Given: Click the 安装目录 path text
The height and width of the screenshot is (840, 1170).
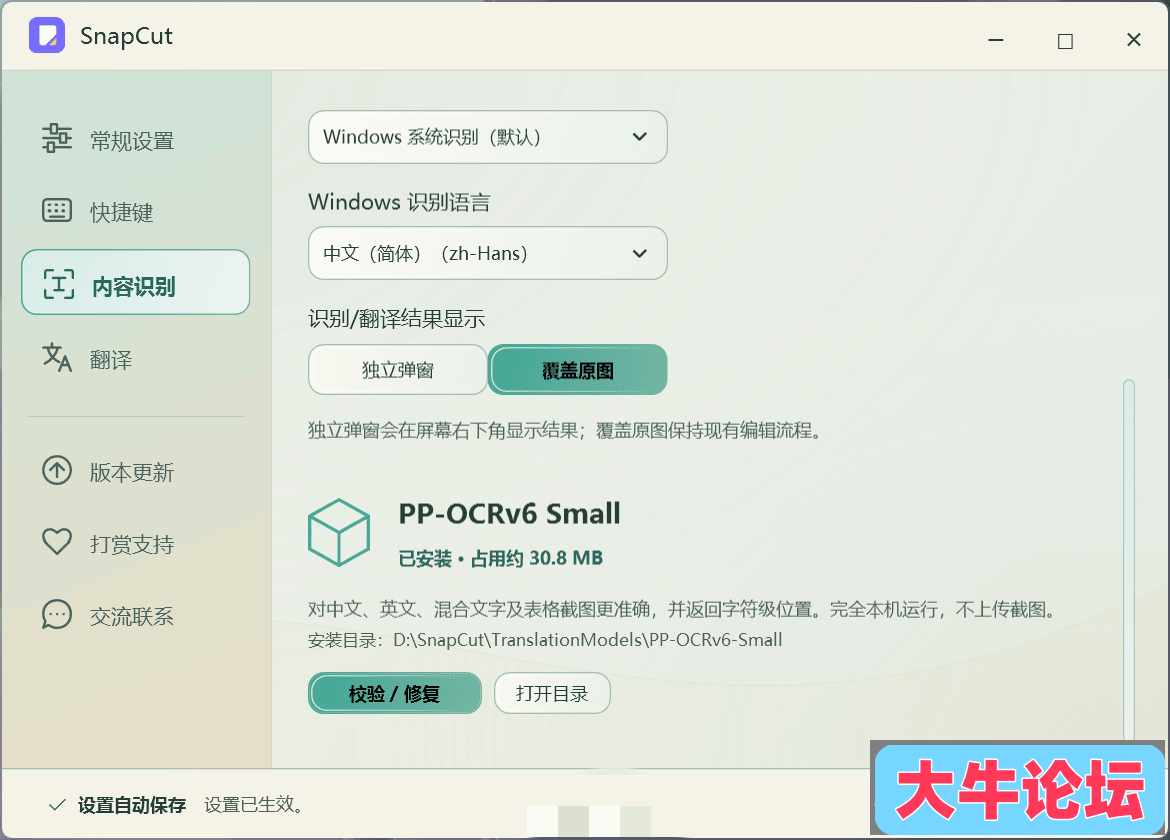Looking at the screenshot, I should tap(545, 640).
